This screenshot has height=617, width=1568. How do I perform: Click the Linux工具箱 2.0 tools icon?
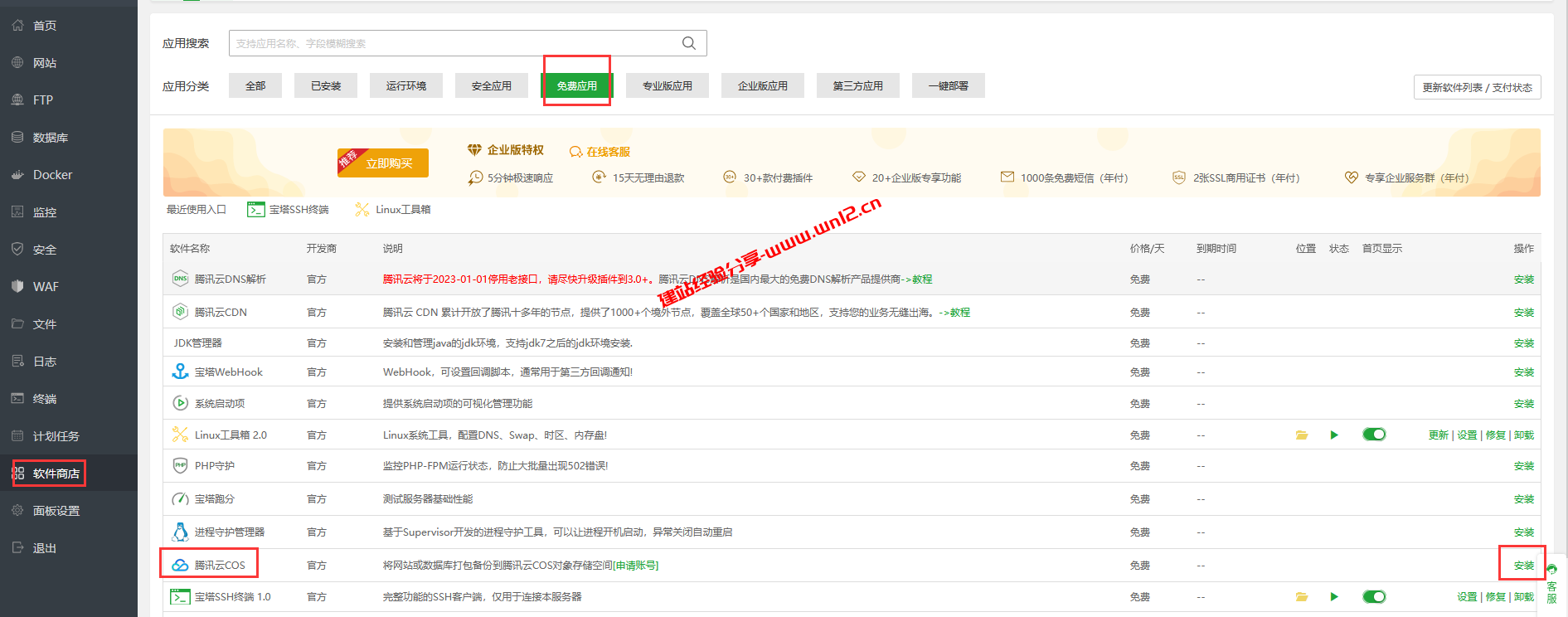coord(180,435)
